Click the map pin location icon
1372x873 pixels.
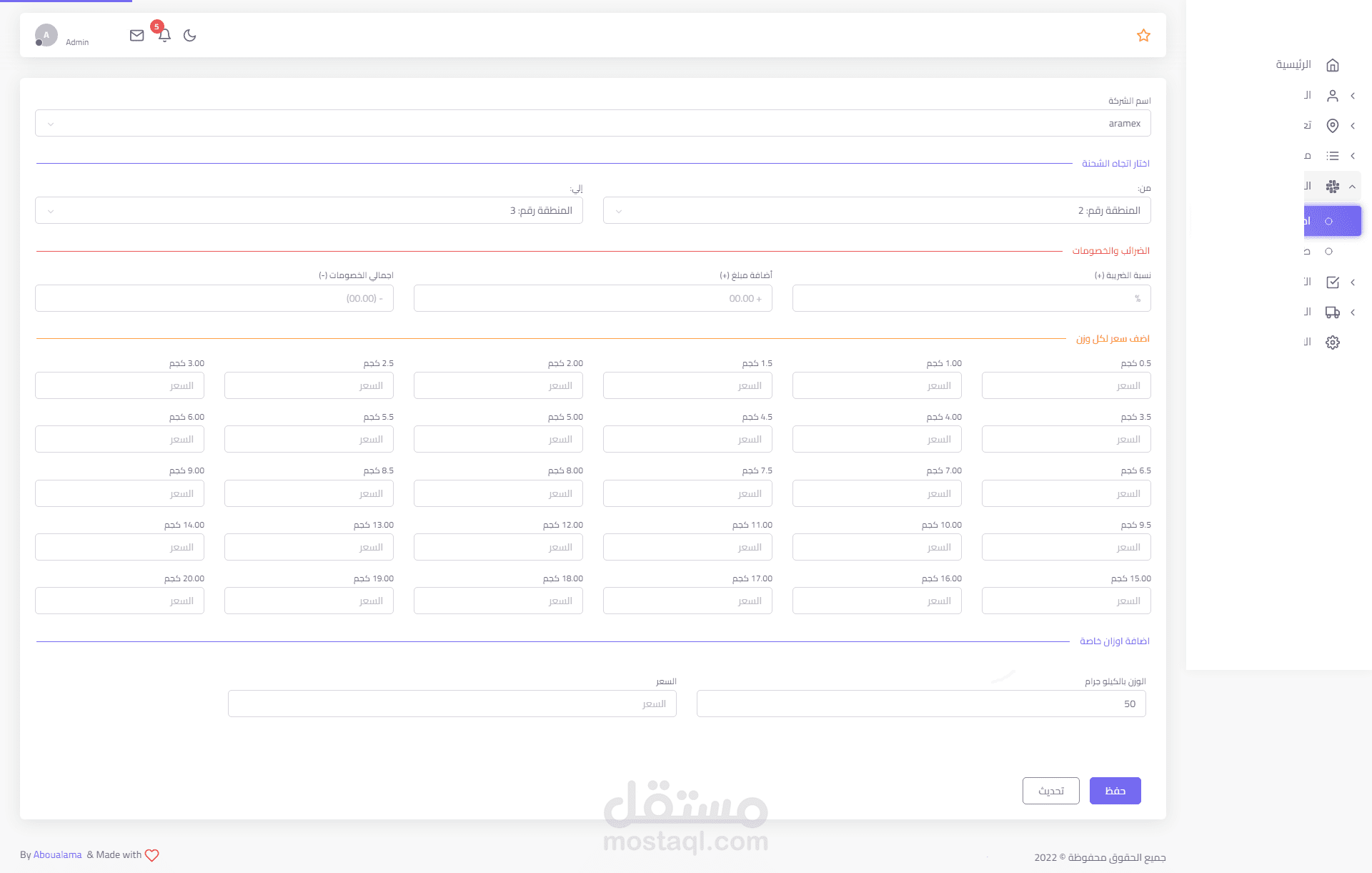1332,126
